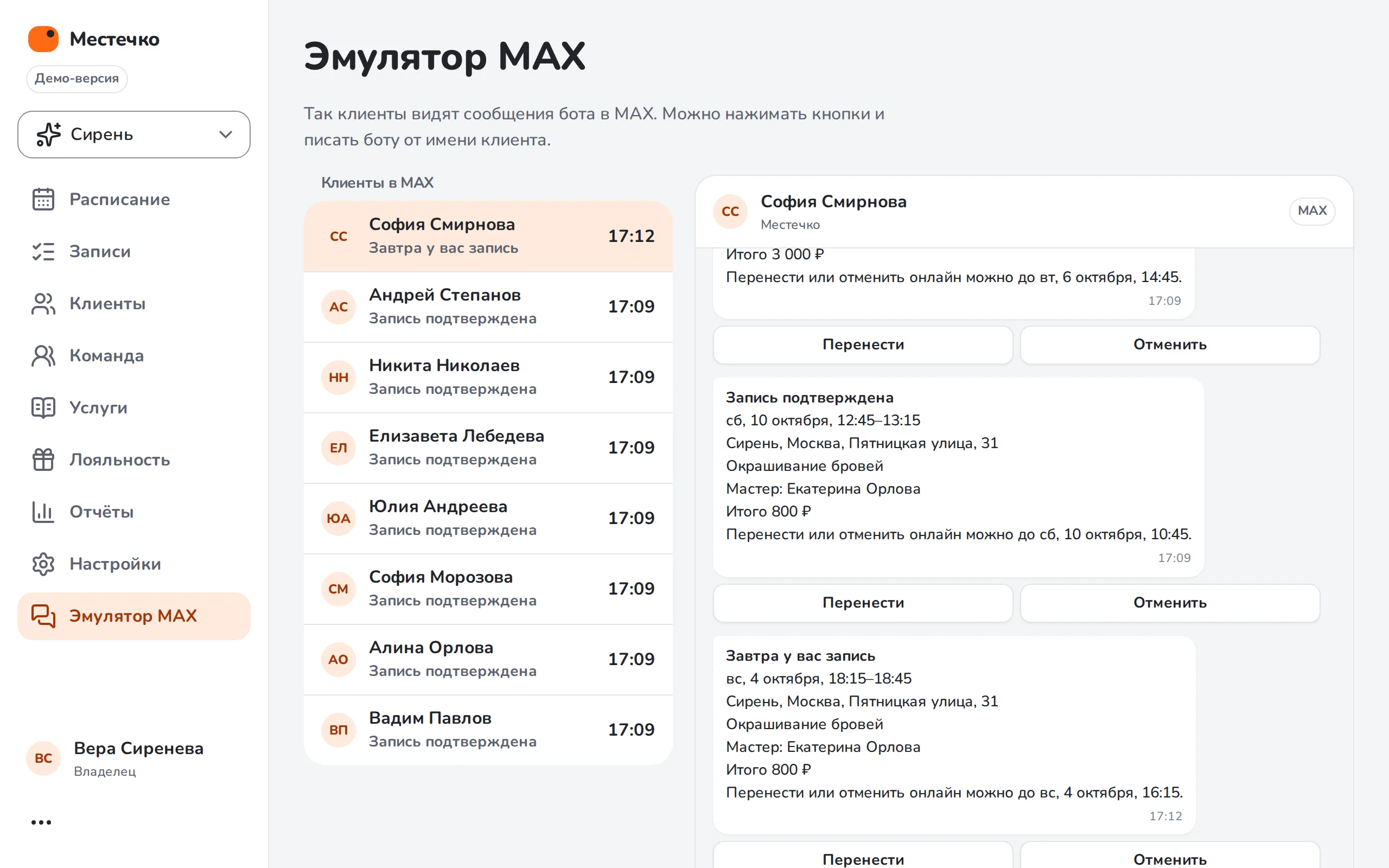This screenshot has height=868, width=1389.
Task: Go to the Клиенты section
Action: [133, 304]
